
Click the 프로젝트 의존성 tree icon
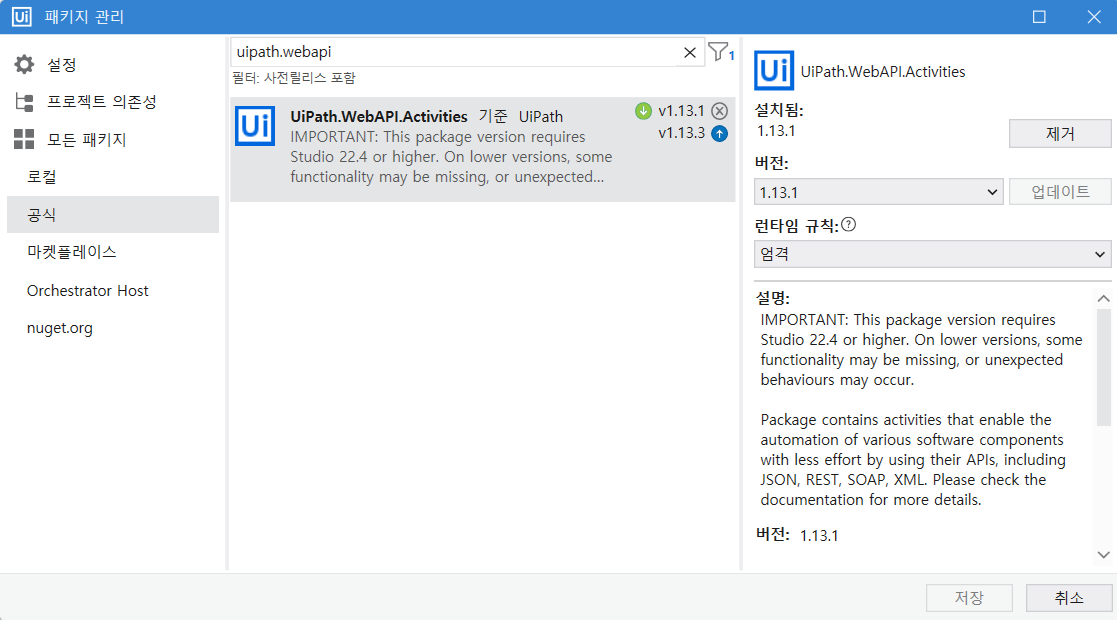tap(24, 102)
